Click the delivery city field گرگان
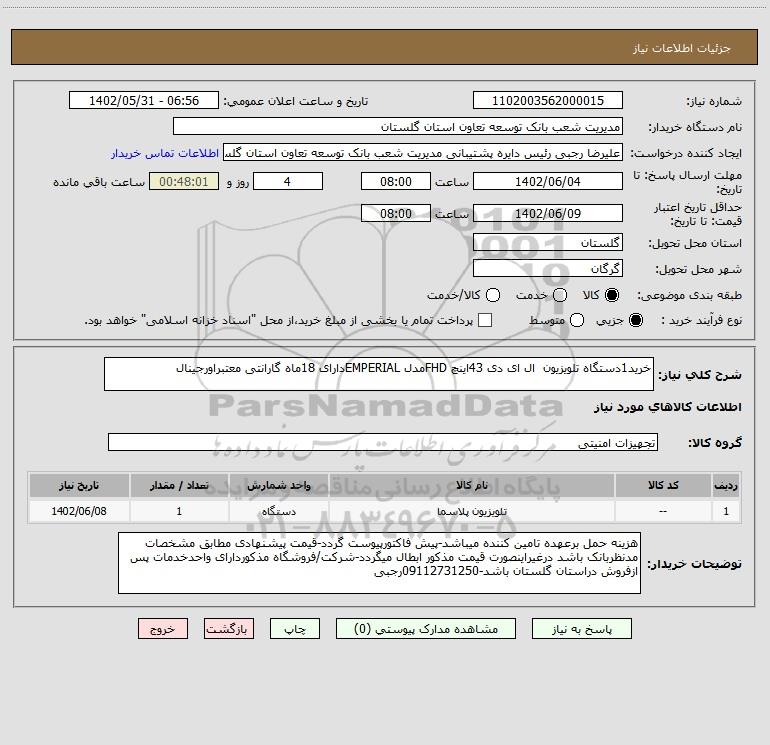770x745 pixels. (548, 269)
